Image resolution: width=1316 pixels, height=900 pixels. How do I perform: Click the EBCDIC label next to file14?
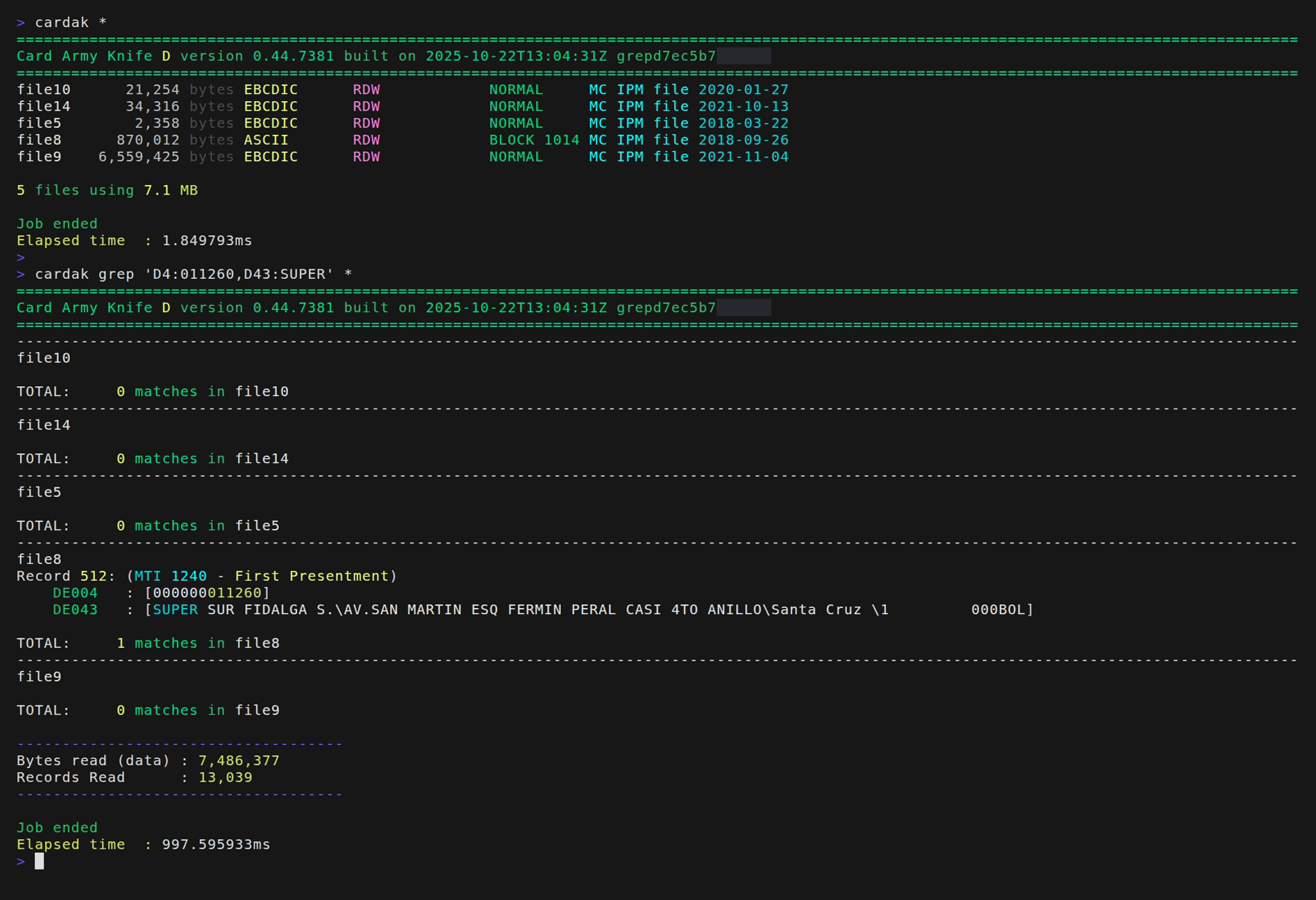click(x=271, y=106)
